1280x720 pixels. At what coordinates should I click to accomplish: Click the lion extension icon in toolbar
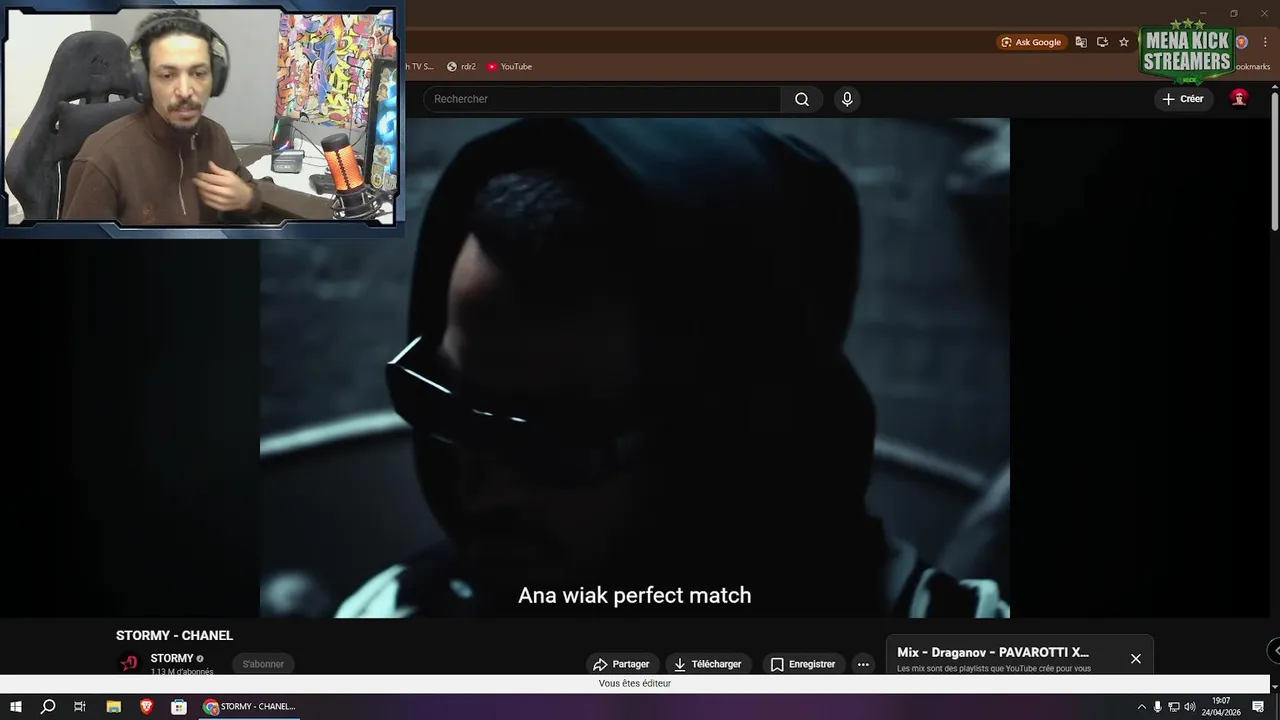point(1242,42)
